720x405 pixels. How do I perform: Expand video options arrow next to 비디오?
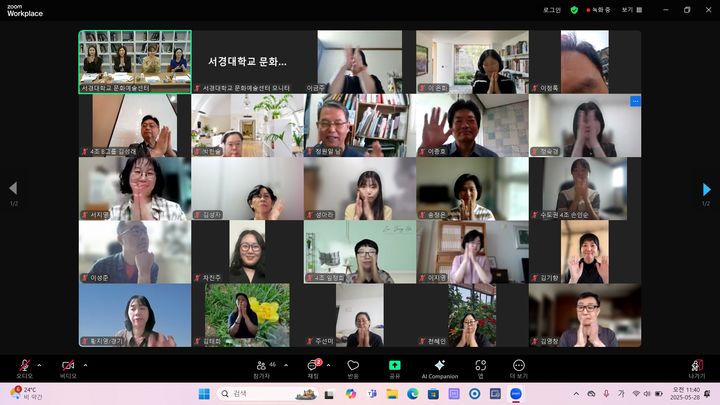[x=85, y=364]
